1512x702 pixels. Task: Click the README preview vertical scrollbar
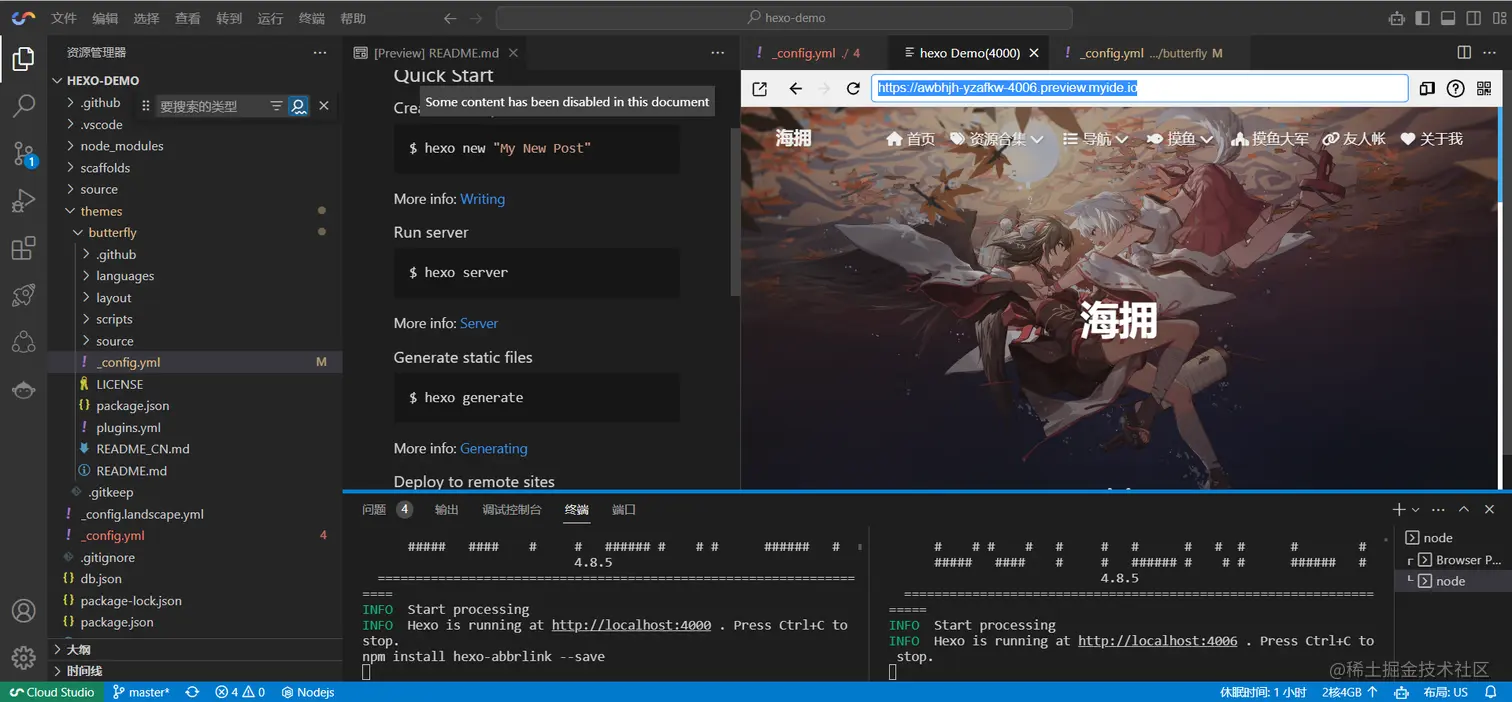(x=736, y=213)
